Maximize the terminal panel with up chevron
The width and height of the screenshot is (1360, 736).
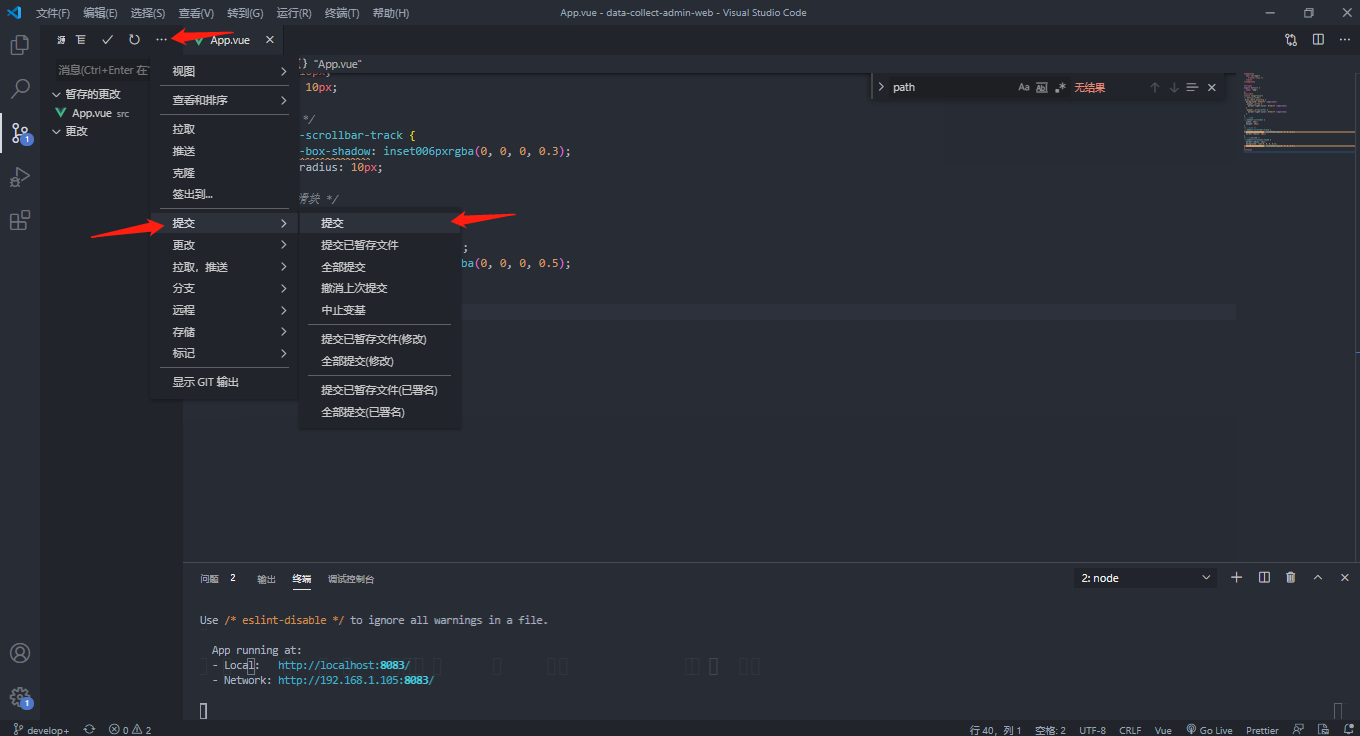[x=1318, y=578]
